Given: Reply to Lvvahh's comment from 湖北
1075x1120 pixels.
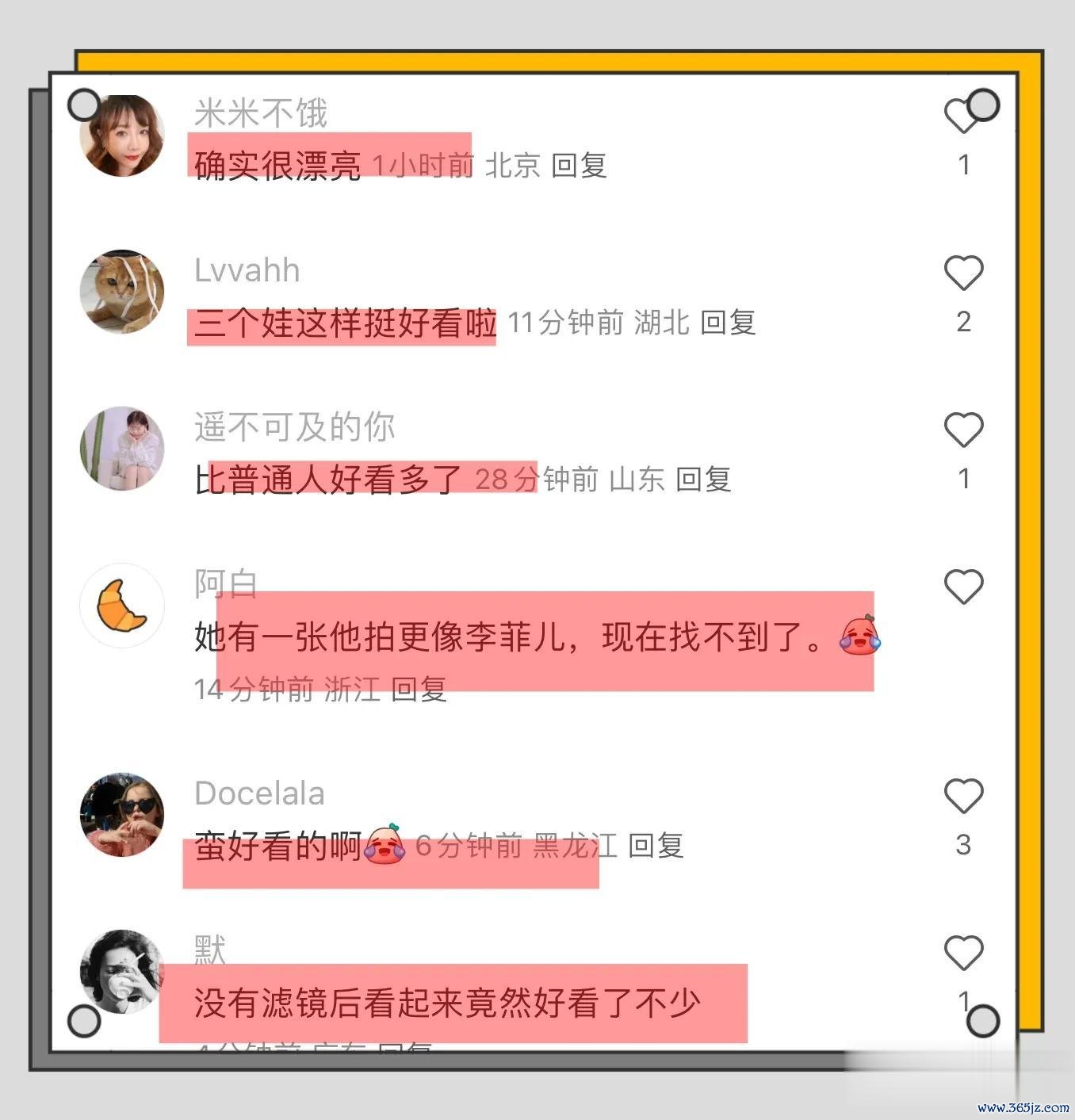Looking at the screenshot, I should [x=728, y=323].
